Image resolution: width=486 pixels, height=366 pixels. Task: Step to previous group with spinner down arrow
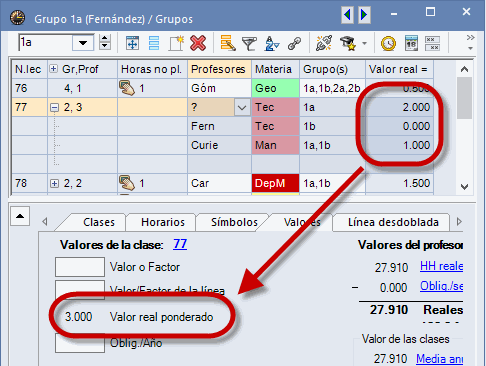(105, 46)
